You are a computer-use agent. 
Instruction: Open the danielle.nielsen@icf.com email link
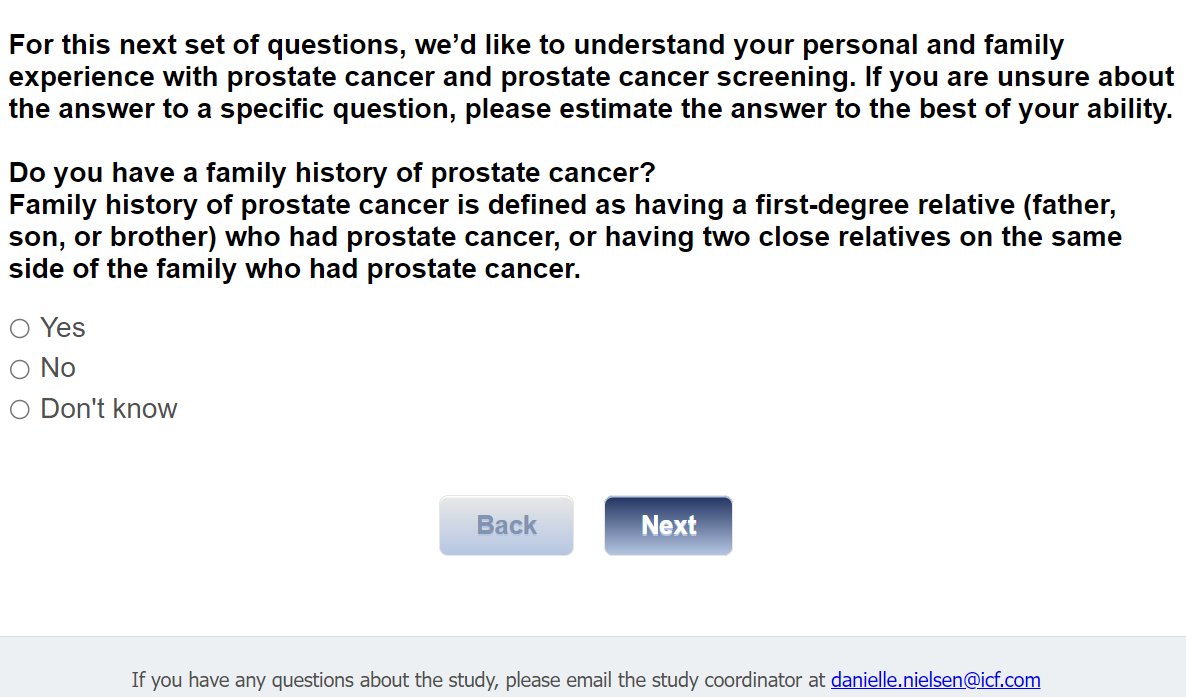[x=935, y=680]
